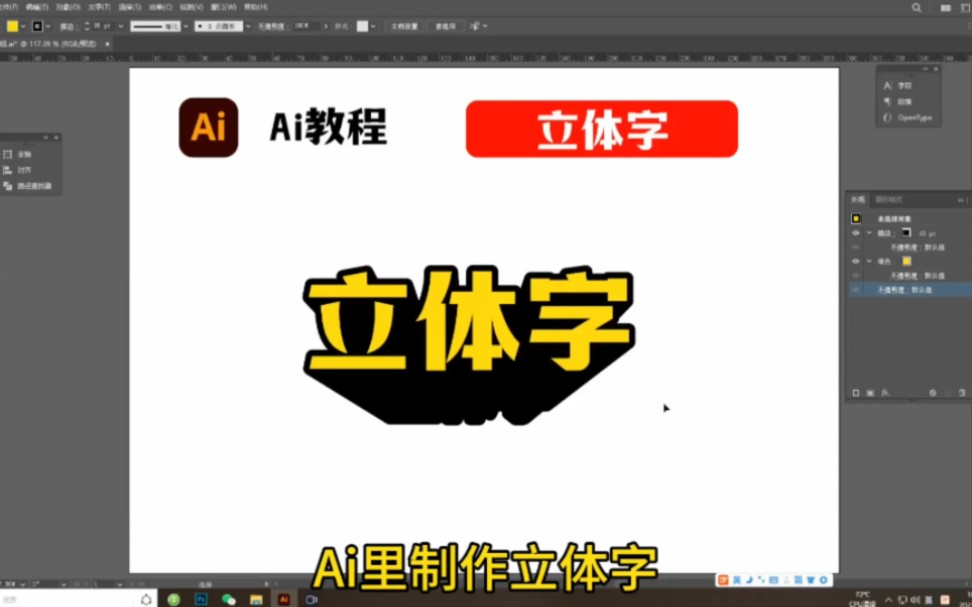The height and width of the screenshot is (607, 972).
Task: Open the 5 点圆形 brush definition dropdown
Action: point(247,26)
